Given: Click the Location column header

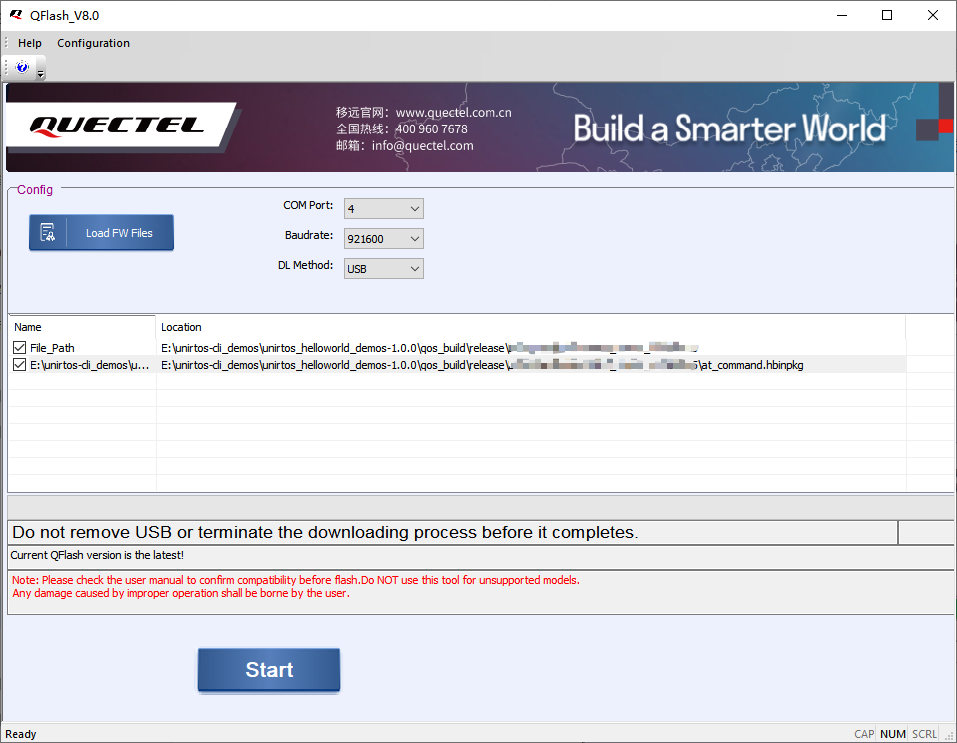Looking at the screenshot, I should point(531,327).
